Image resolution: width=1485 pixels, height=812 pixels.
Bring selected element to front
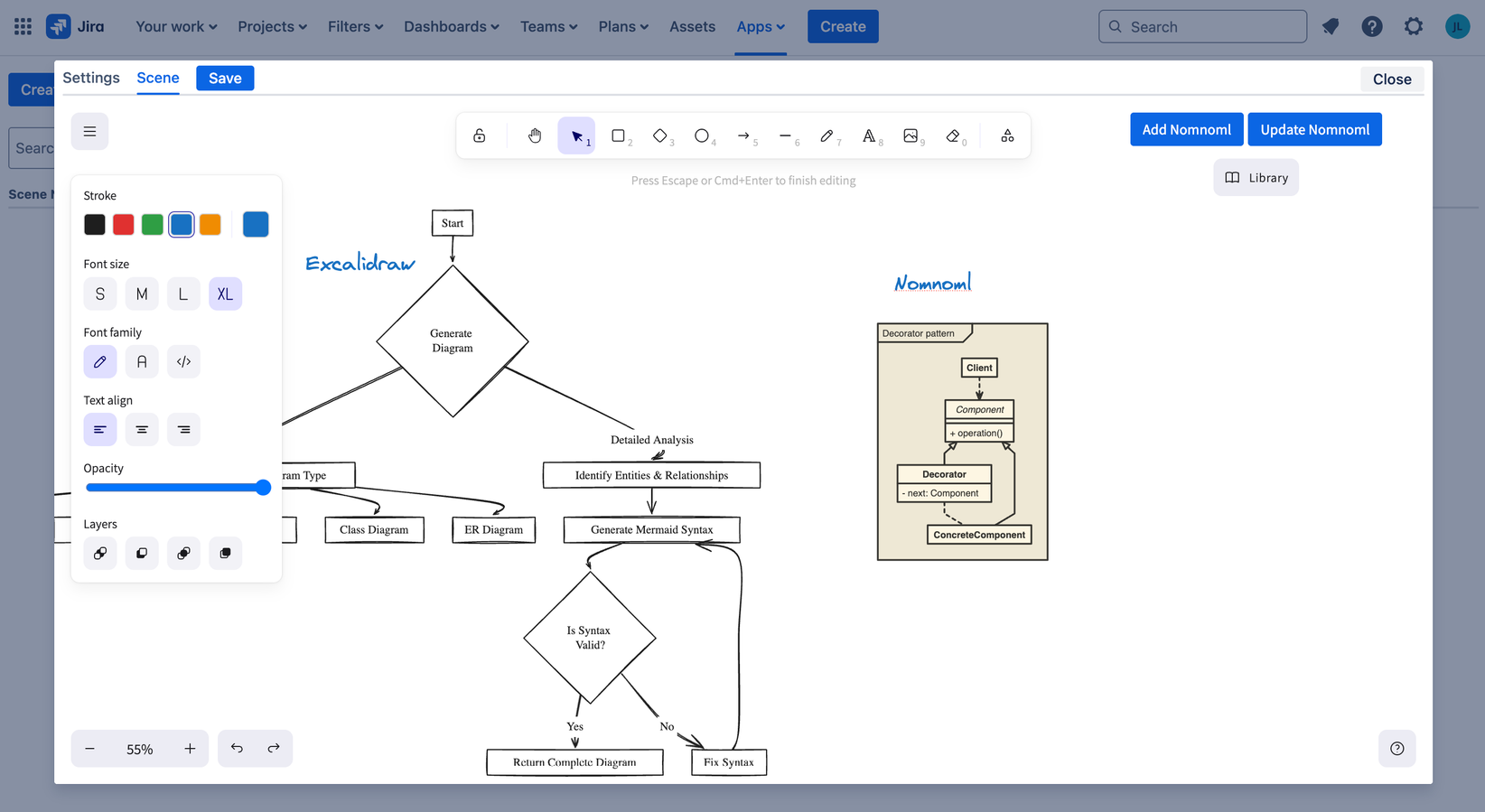225,553
